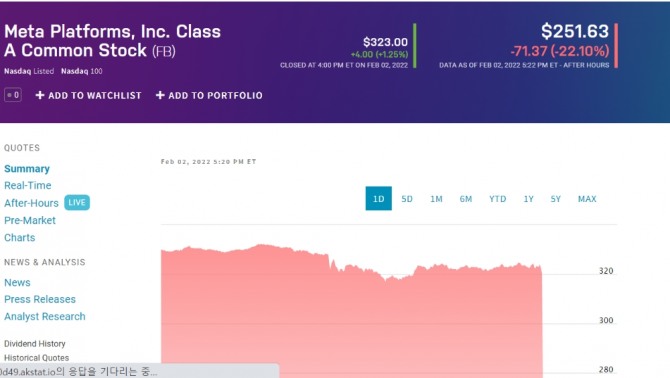
Task: Open Dividend History page
Action: (35, 343)
